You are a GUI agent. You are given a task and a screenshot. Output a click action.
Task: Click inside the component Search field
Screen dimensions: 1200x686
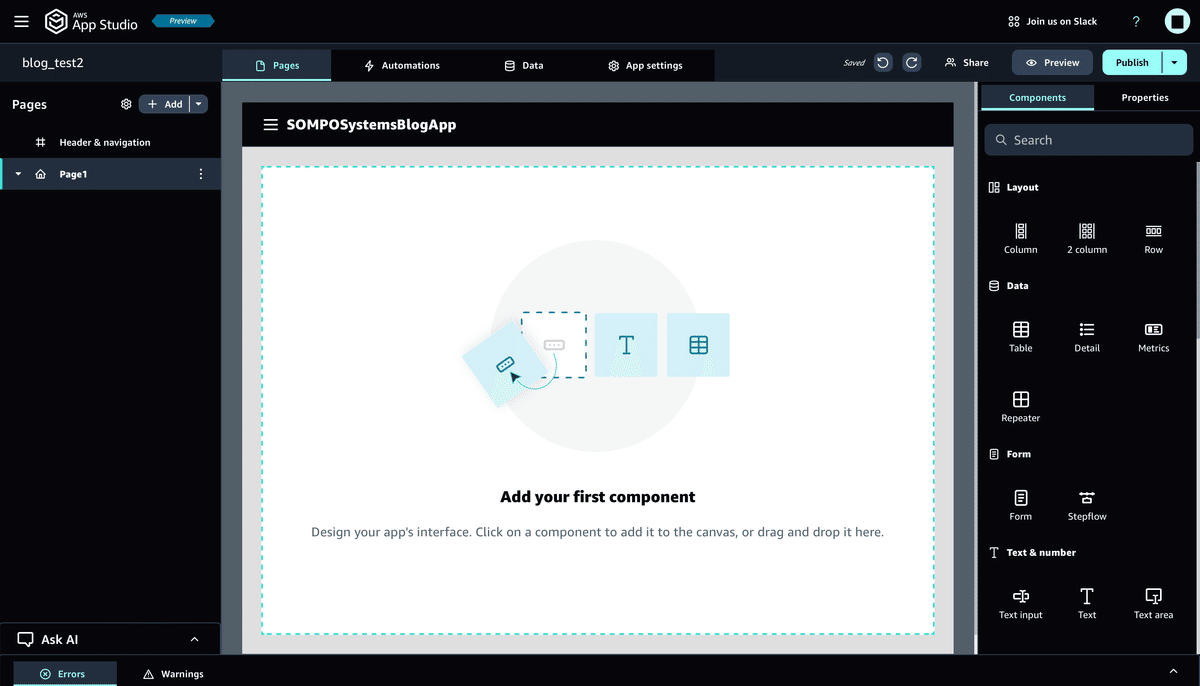[1088, 139]
